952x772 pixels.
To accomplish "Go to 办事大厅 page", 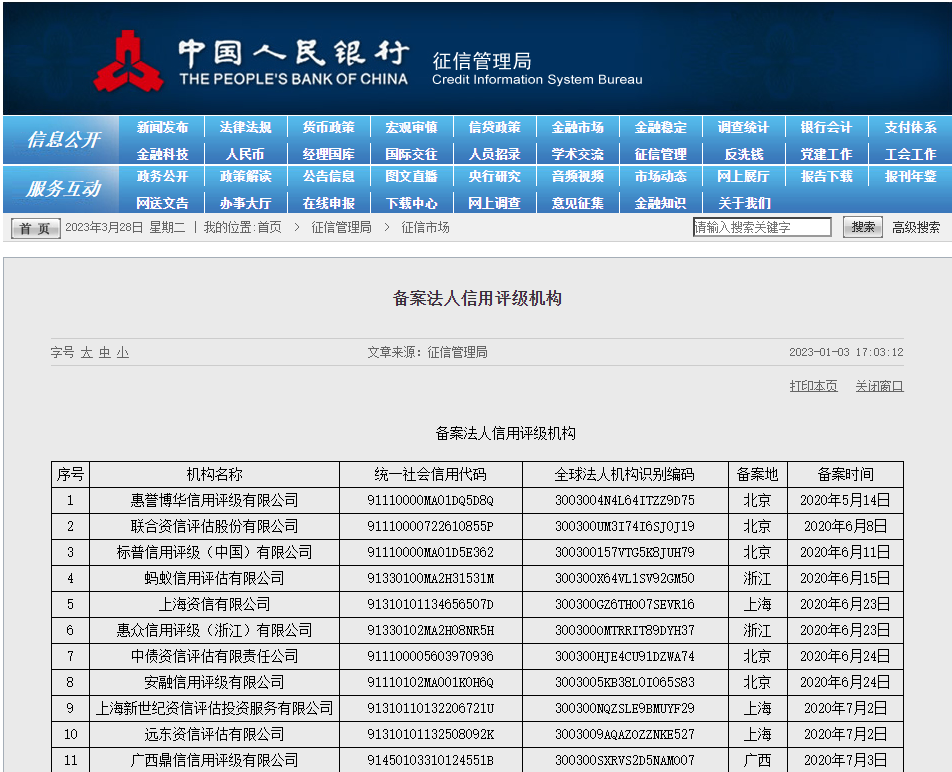I will pyautogui.click(x=245, y=203).
